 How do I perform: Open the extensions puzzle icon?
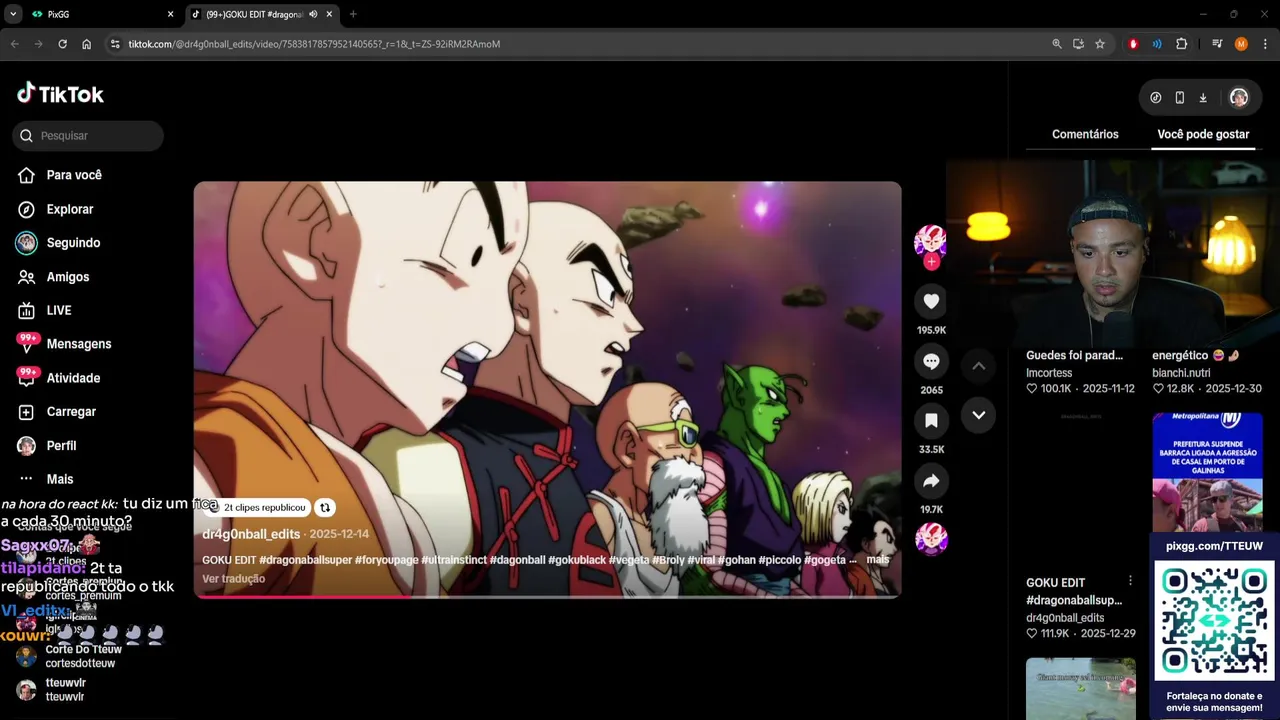[x=1181, y=44]
